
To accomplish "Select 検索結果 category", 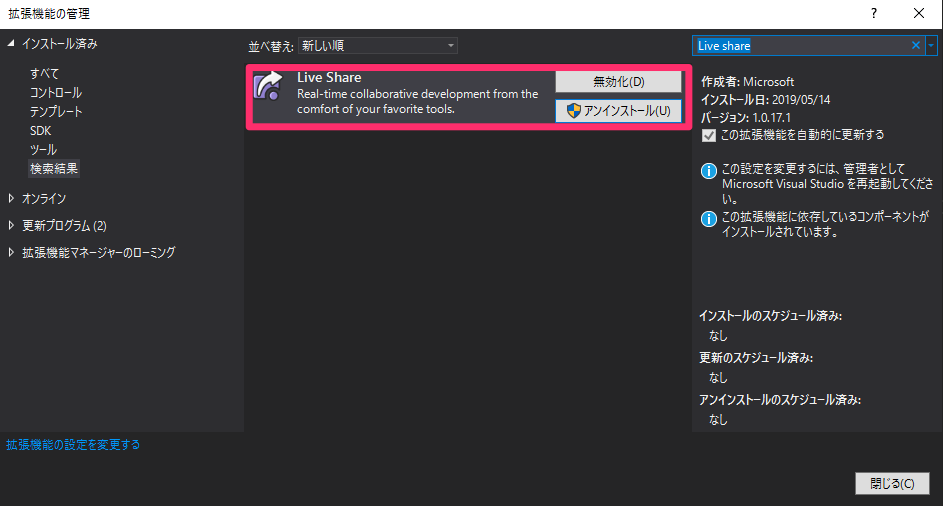I will [54, 168].
